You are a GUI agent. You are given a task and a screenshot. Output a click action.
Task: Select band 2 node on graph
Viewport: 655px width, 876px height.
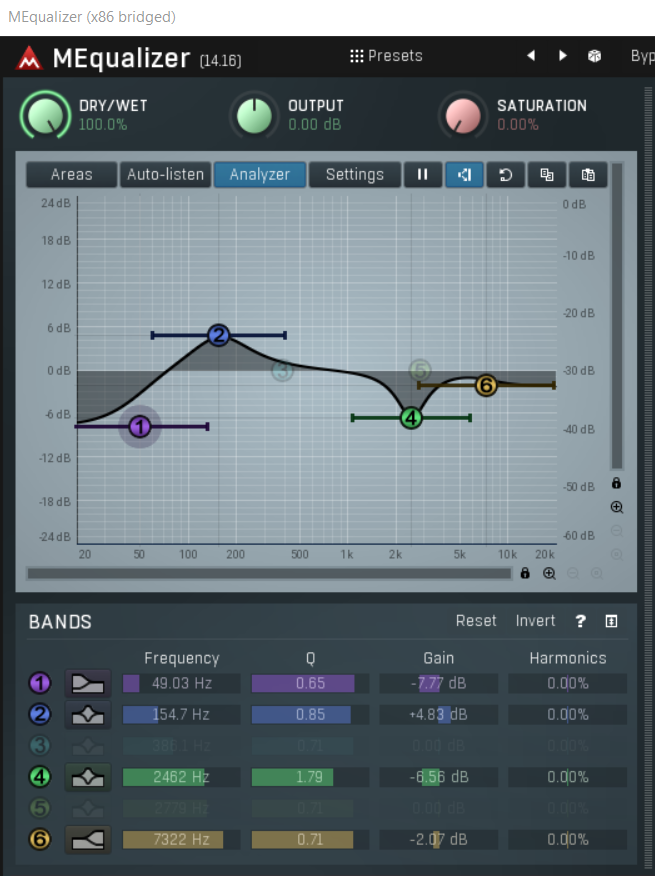(x=219, y=335)
